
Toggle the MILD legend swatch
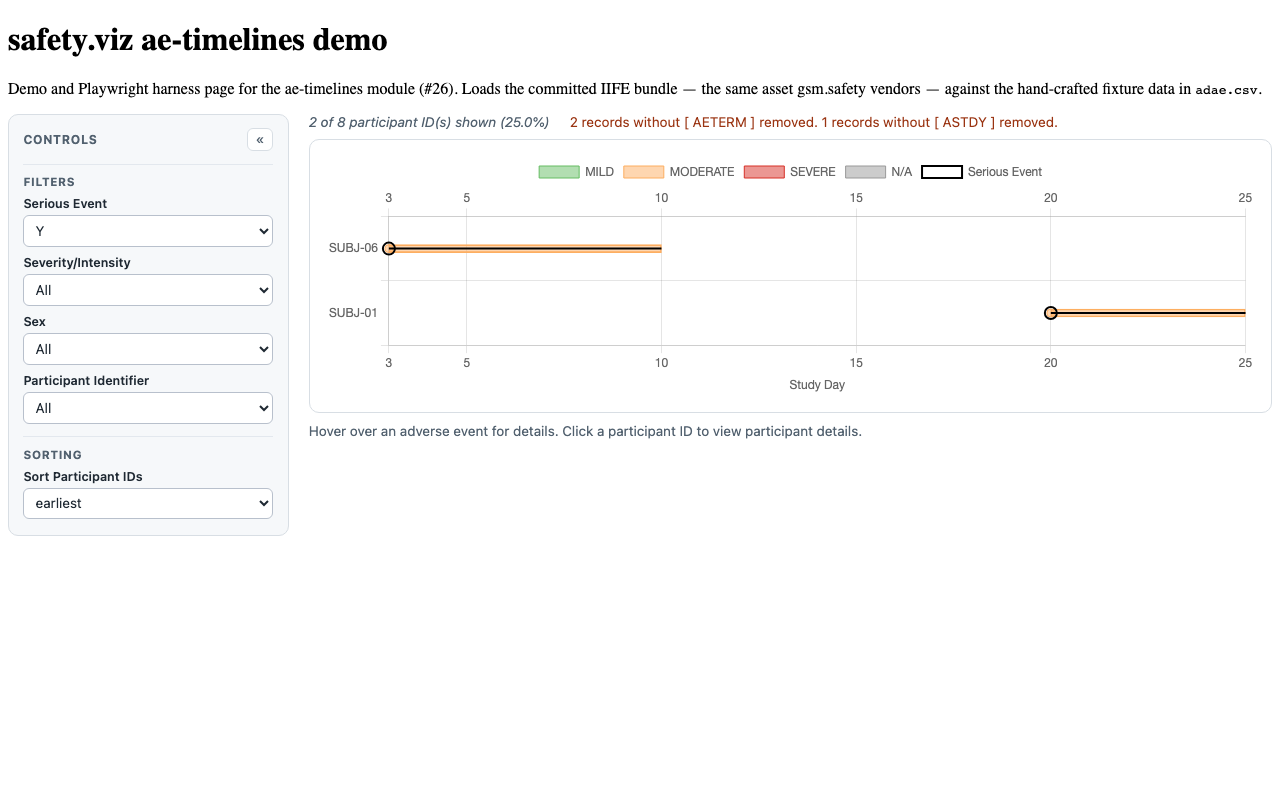pos(559,172)
